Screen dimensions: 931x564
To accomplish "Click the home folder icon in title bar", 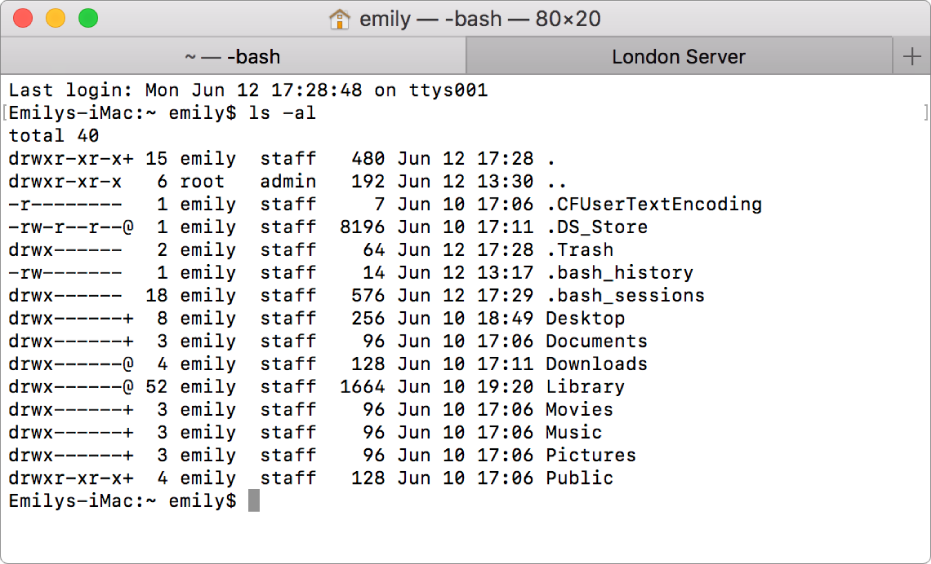I will pyautogui.click(x=340, y=19).
